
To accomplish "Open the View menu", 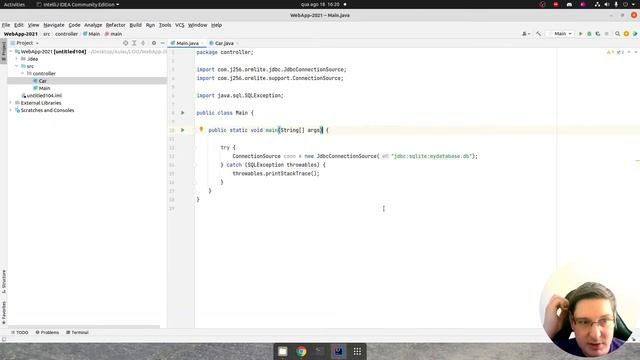I will click(33, 25).
